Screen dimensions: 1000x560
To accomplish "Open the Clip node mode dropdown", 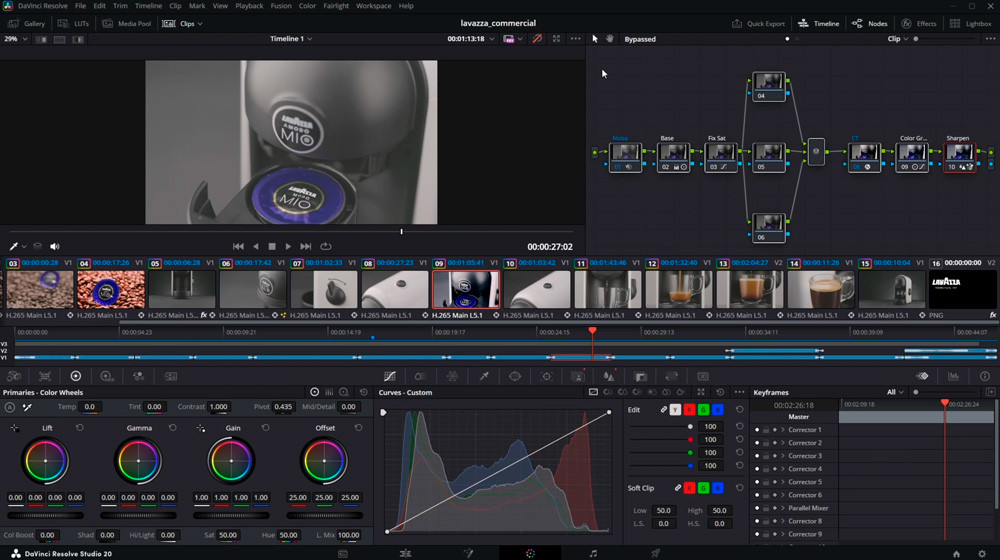I will [898, 39].
